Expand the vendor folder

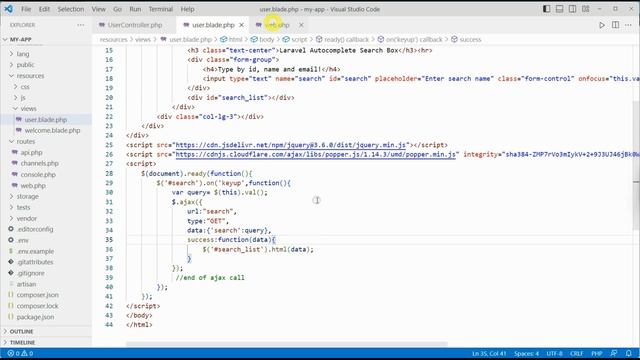click(46, 218)
